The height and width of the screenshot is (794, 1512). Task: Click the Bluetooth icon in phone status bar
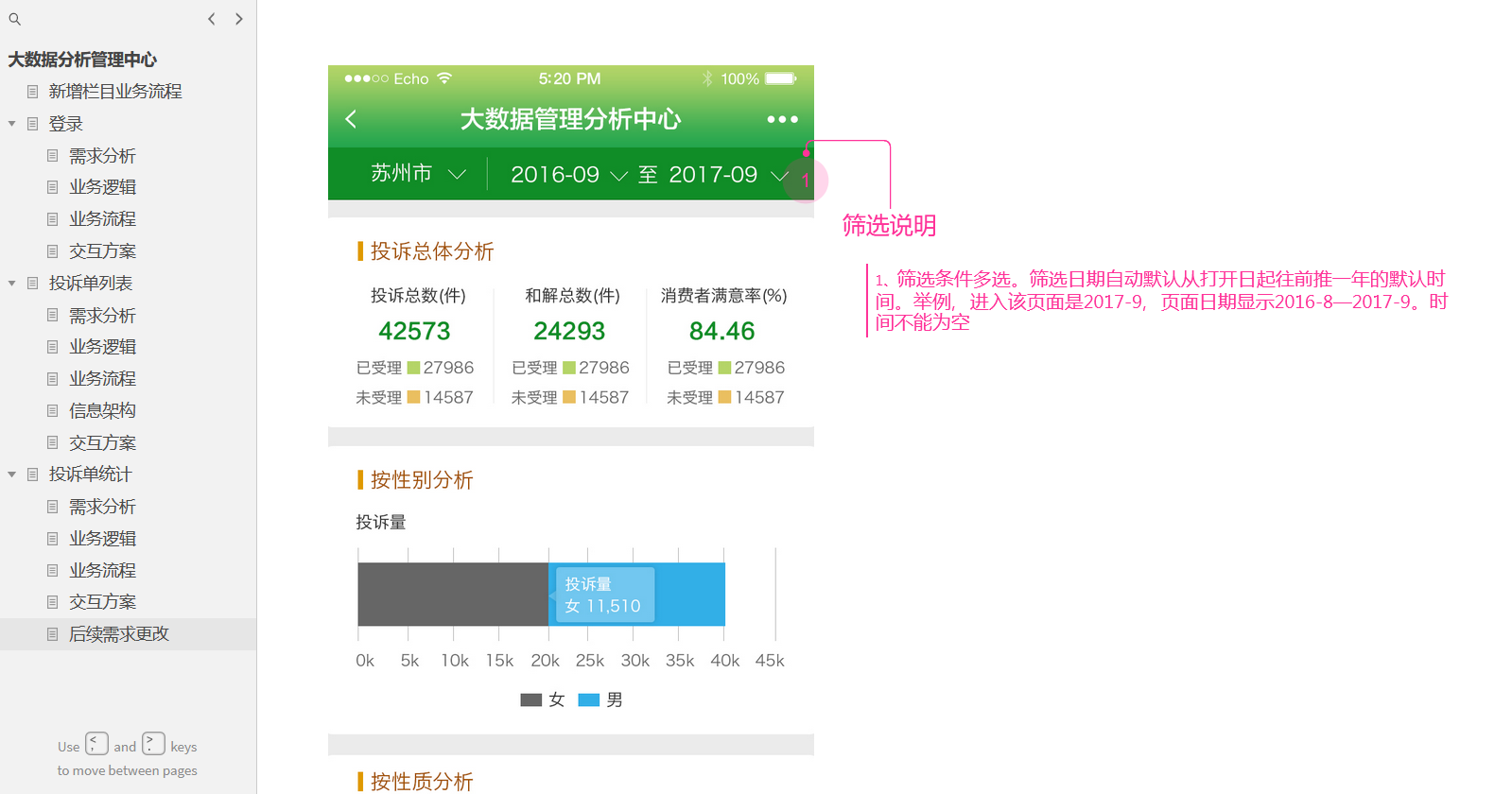point(707,78)
